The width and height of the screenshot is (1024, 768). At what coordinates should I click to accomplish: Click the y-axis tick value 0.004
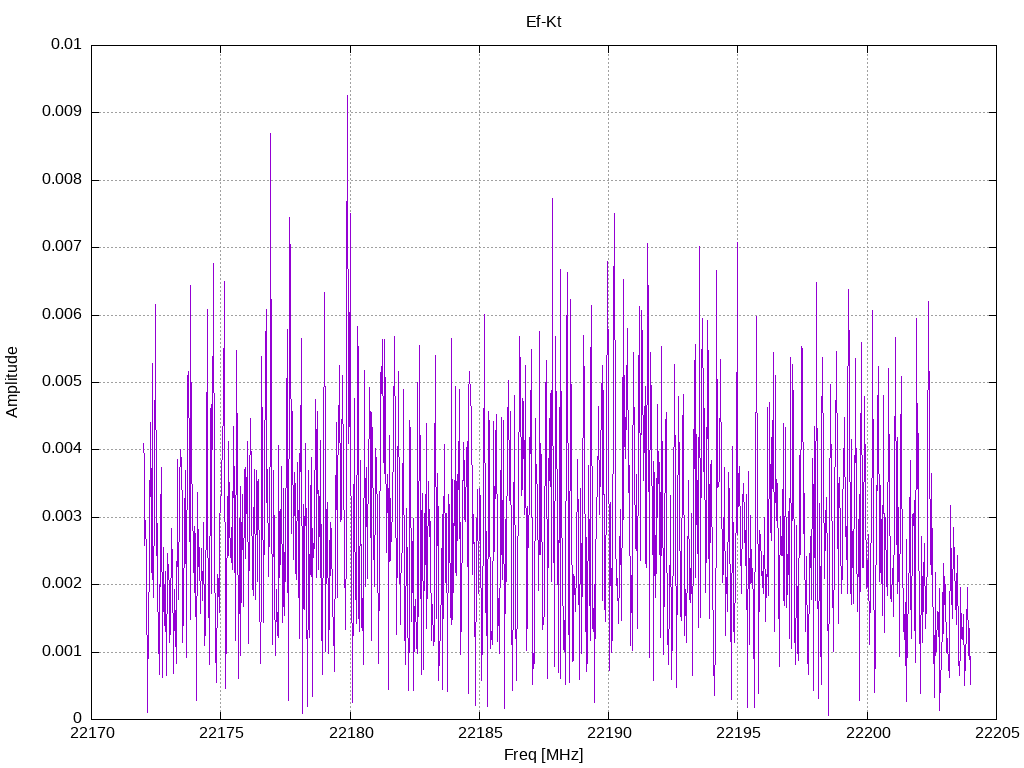62,449
